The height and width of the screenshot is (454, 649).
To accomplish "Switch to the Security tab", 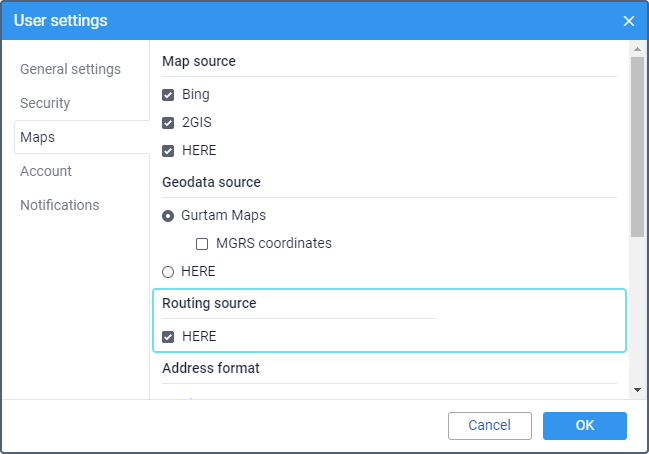I will (x=45, y=103).
